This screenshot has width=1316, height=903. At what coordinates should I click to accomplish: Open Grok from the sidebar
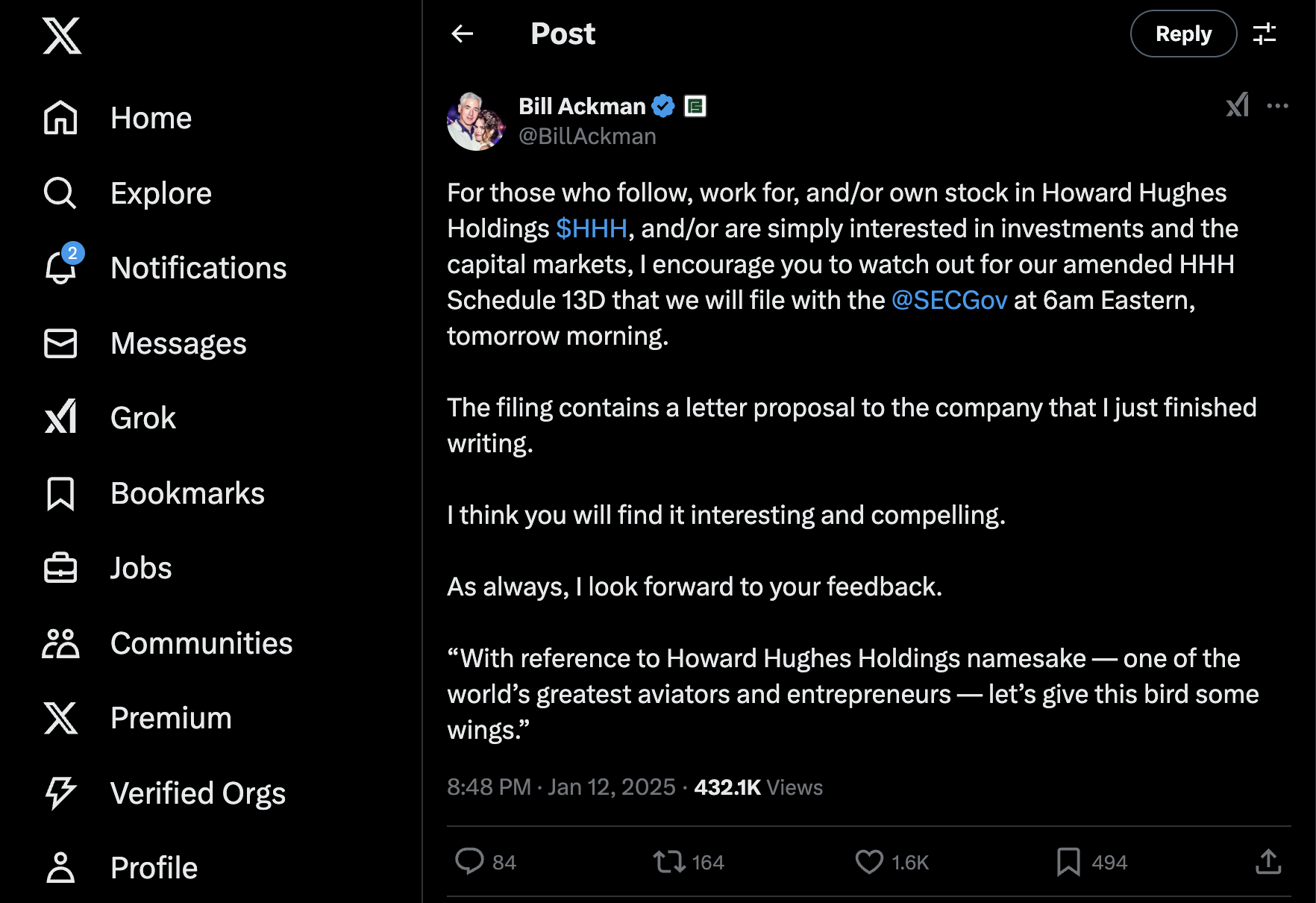click(142, 418)
